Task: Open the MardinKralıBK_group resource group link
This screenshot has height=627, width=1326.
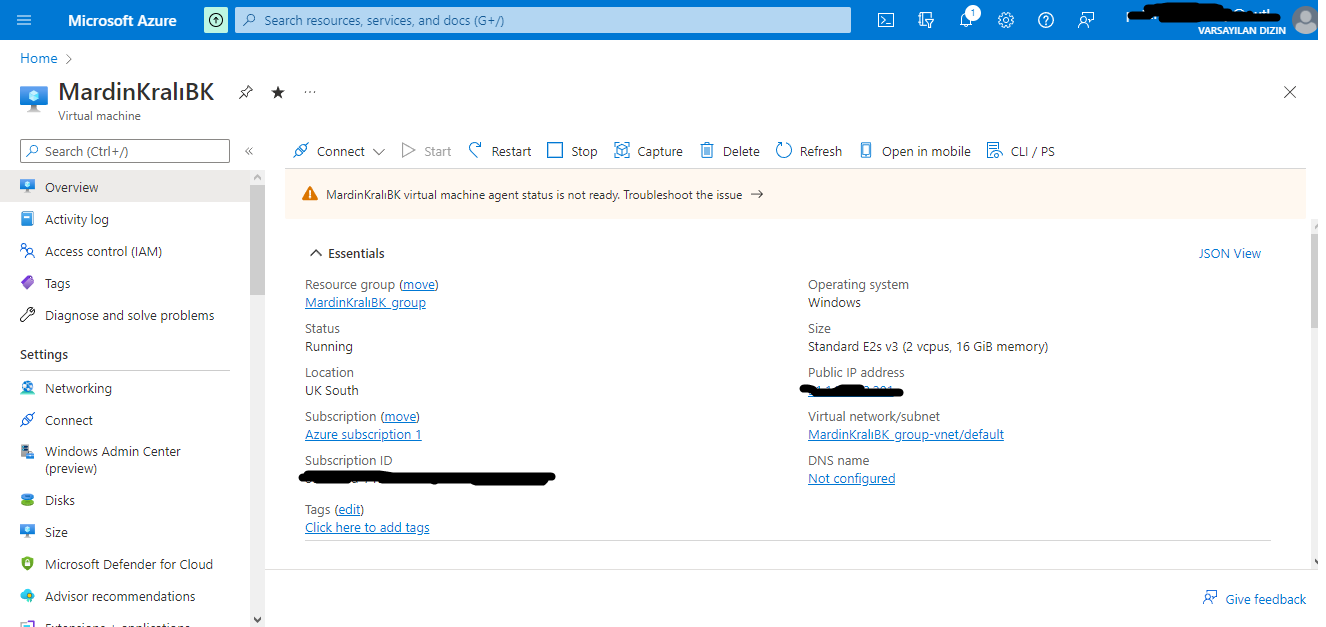Action: (x=365, y=303)
